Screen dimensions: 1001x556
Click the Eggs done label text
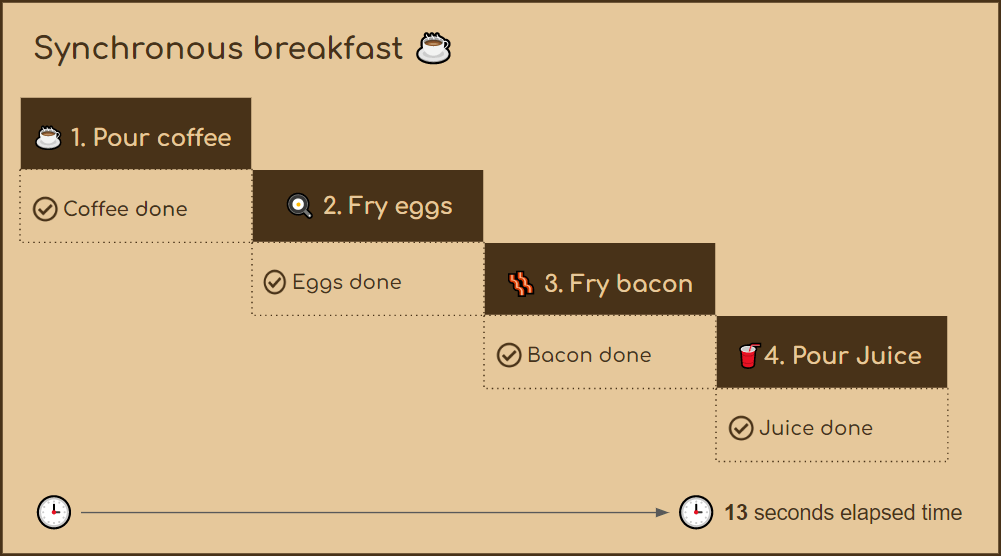(347, 282)
